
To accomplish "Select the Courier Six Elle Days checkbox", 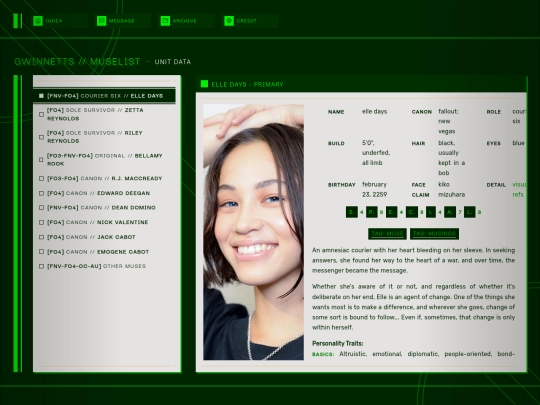I will tap(41, 96).
